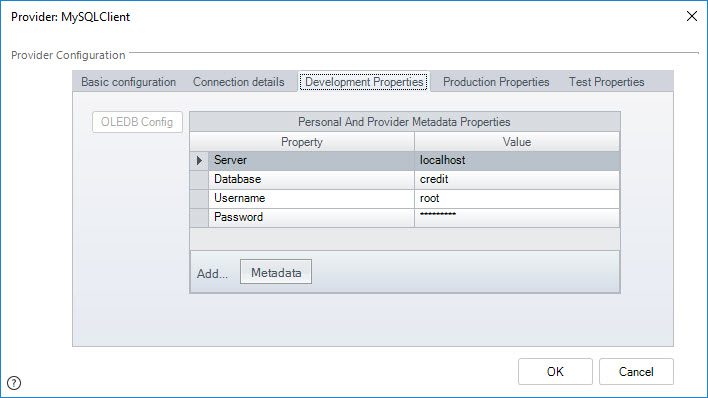Select the Database row header
Viewport: 708px width, 398px height.
pos(199,179)
